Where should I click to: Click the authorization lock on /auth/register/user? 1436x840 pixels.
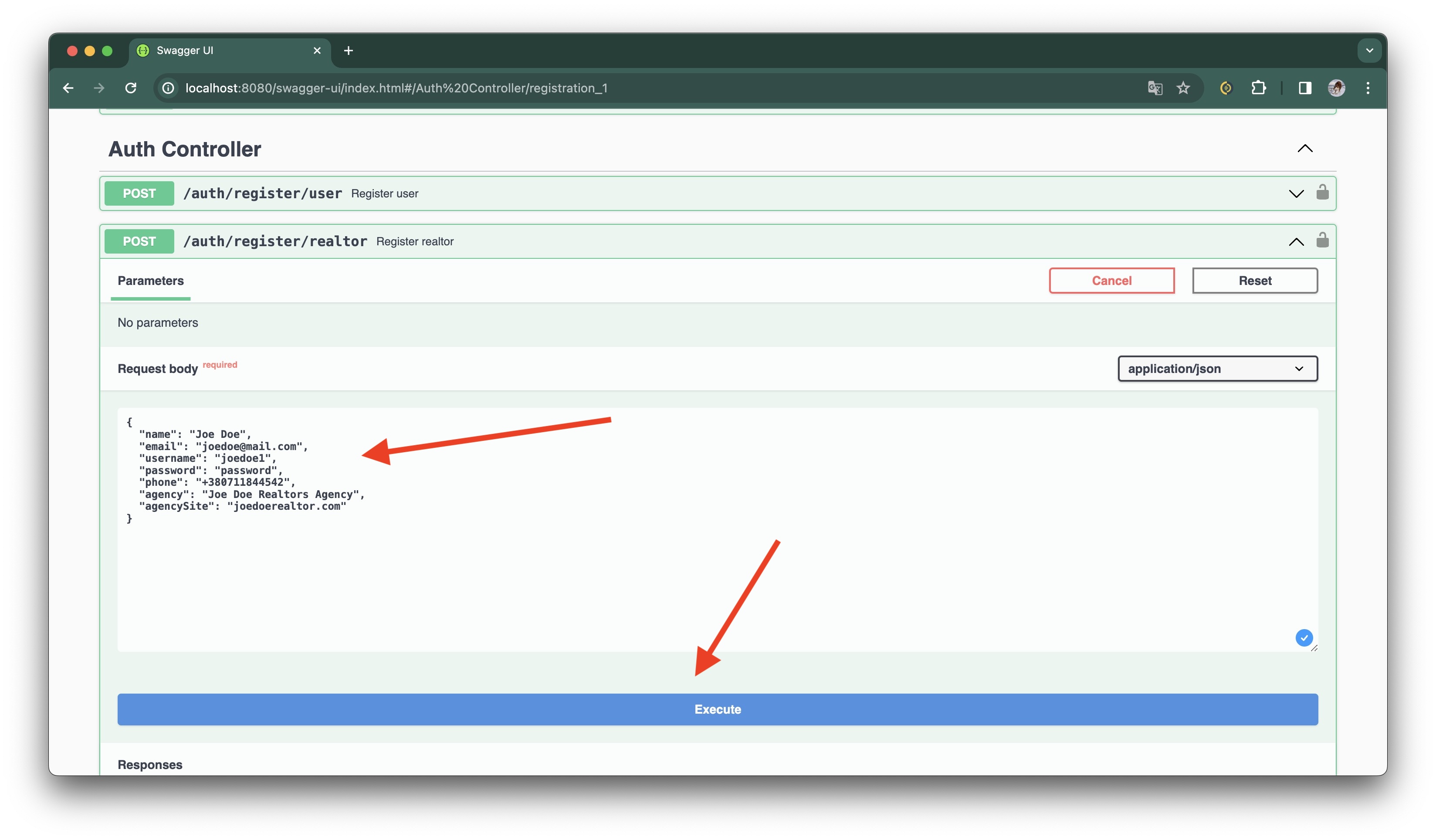pos(1322,193)
